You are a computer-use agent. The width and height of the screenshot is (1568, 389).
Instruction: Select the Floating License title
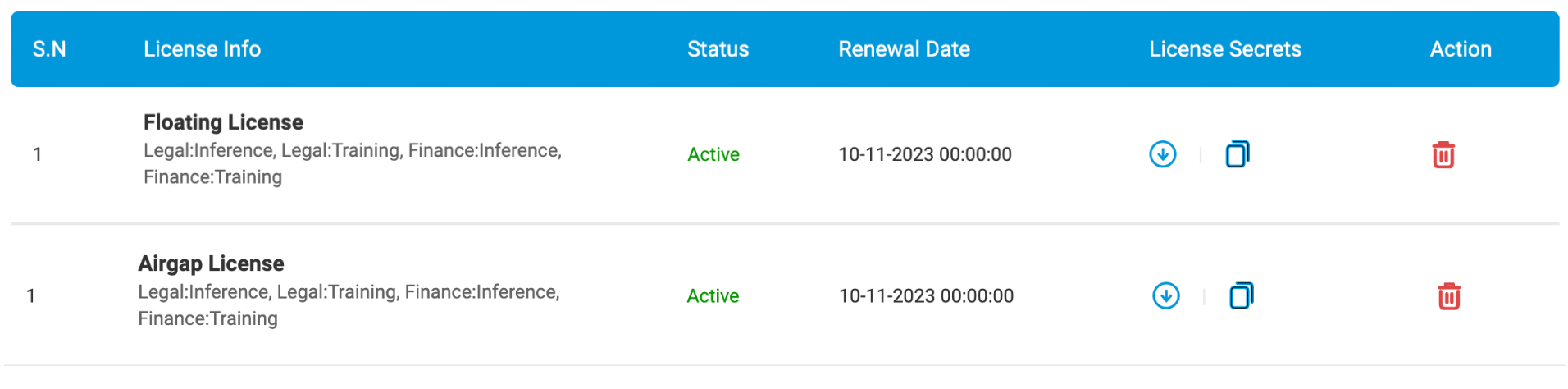pos(223,122)
